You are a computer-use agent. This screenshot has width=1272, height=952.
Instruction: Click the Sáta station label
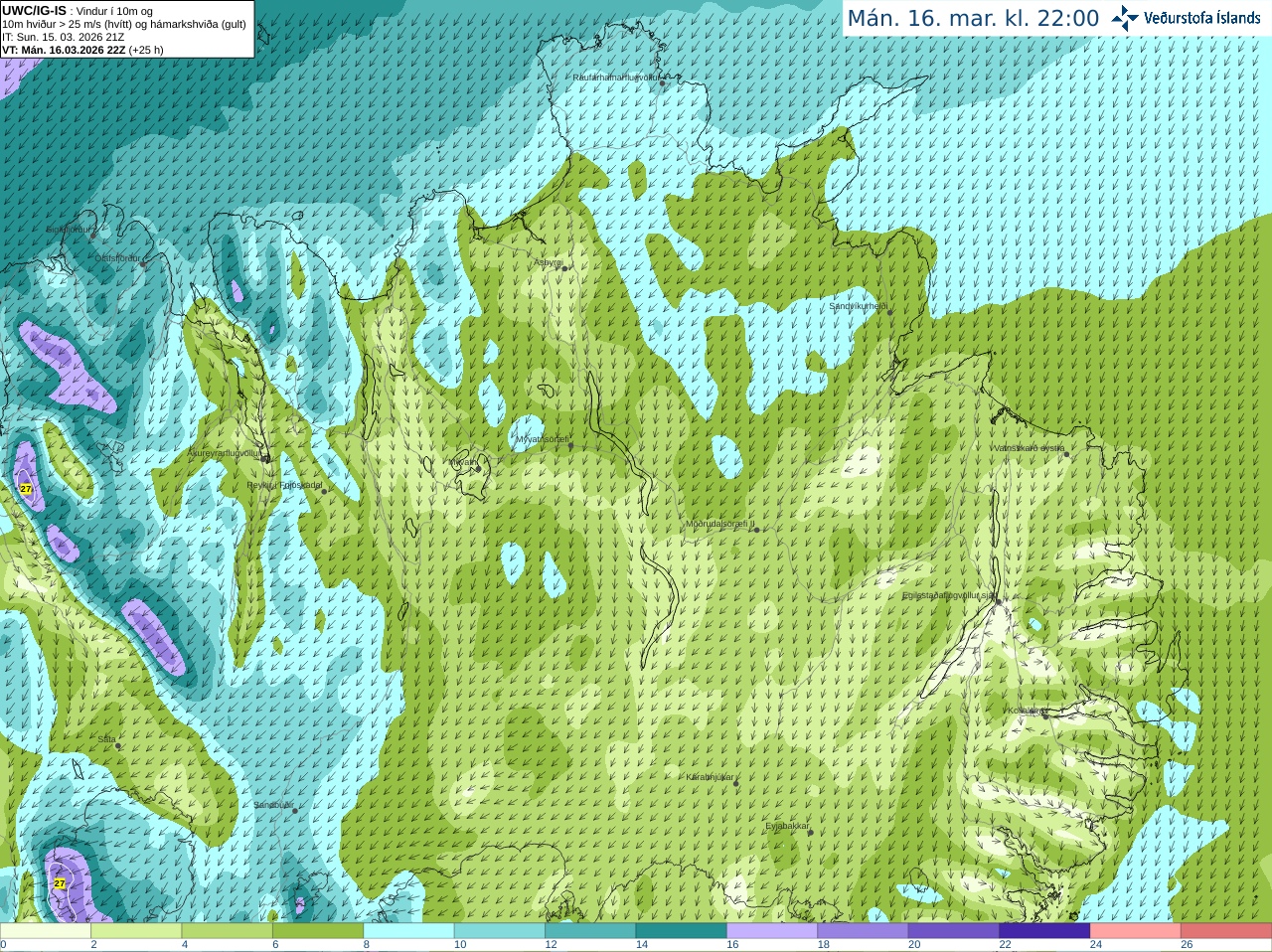coord(106,739)
